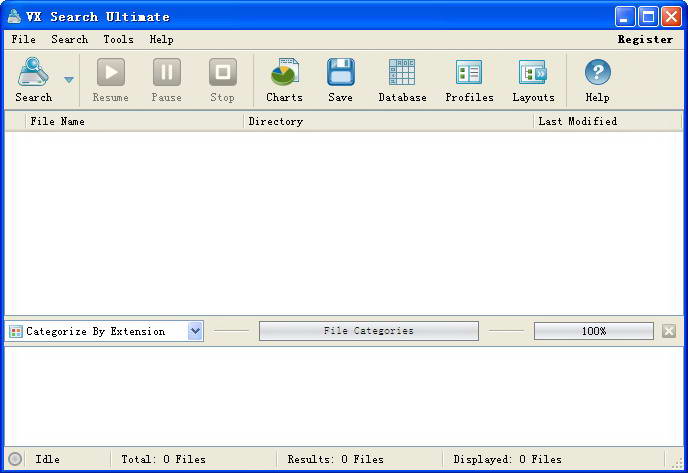This screenshot has width=688, height=473.
Task: Click the Idle status text
Action: click(x=47, y=459)
